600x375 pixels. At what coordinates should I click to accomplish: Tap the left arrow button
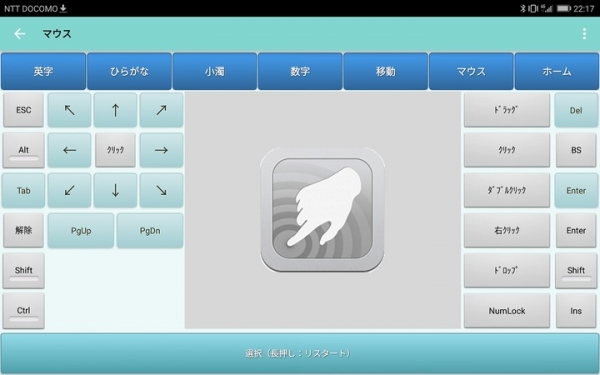pyautogui.click(x=69, y=150)
